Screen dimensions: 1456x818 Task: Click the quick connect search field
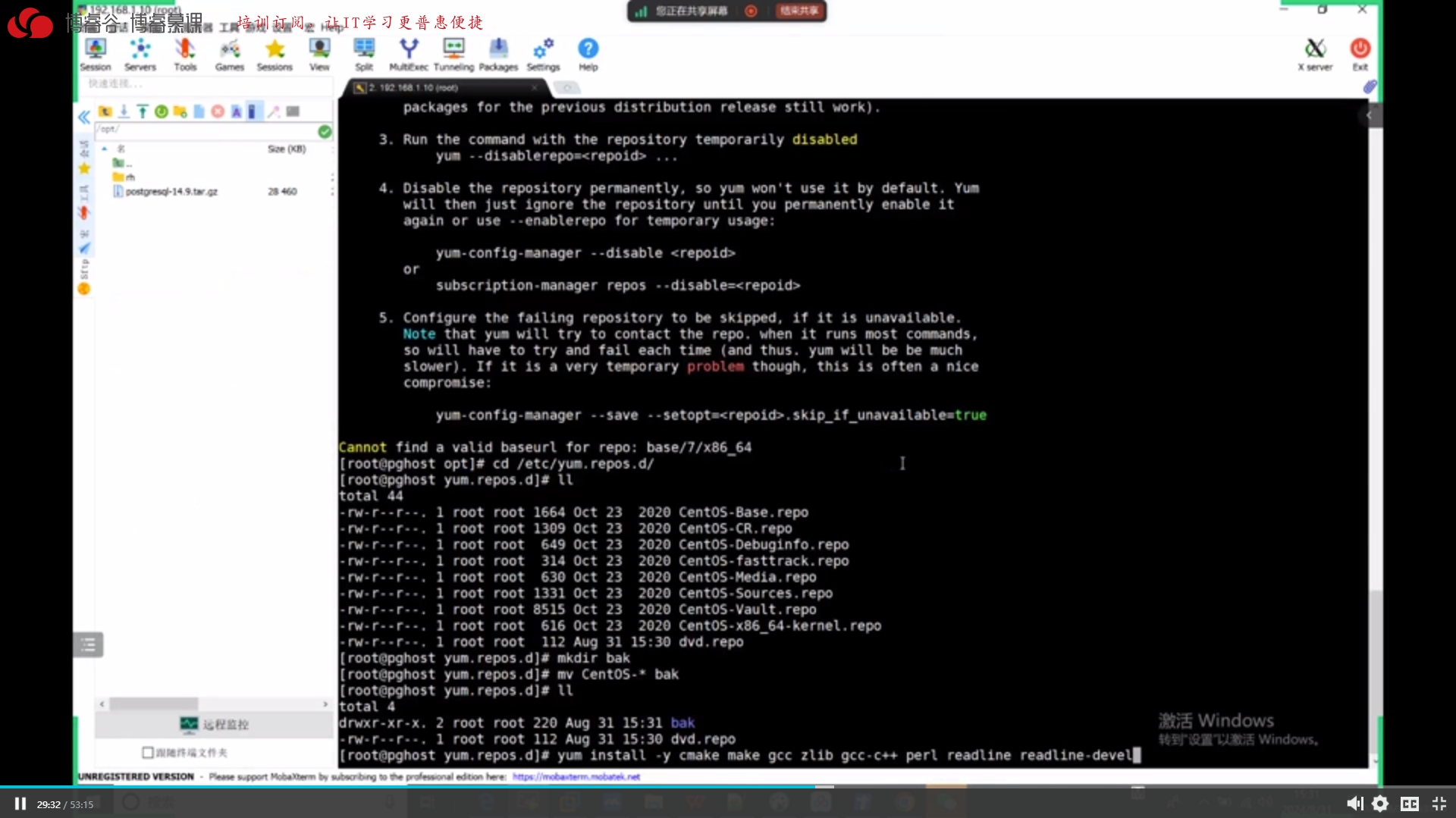pyautogui.click(x=205, y=83)
